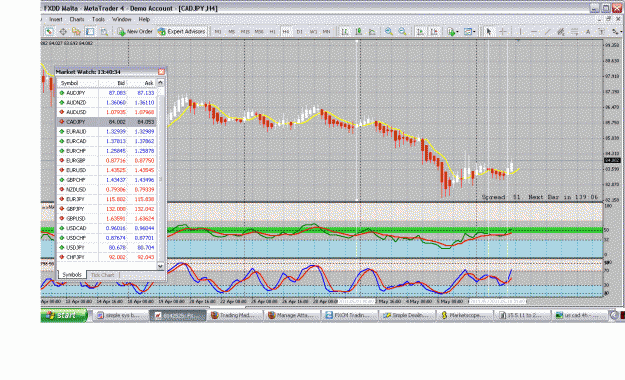625x380 pixels.
Task: Switch chart to M5 timeframe
Action: click(x=231, y=32)
